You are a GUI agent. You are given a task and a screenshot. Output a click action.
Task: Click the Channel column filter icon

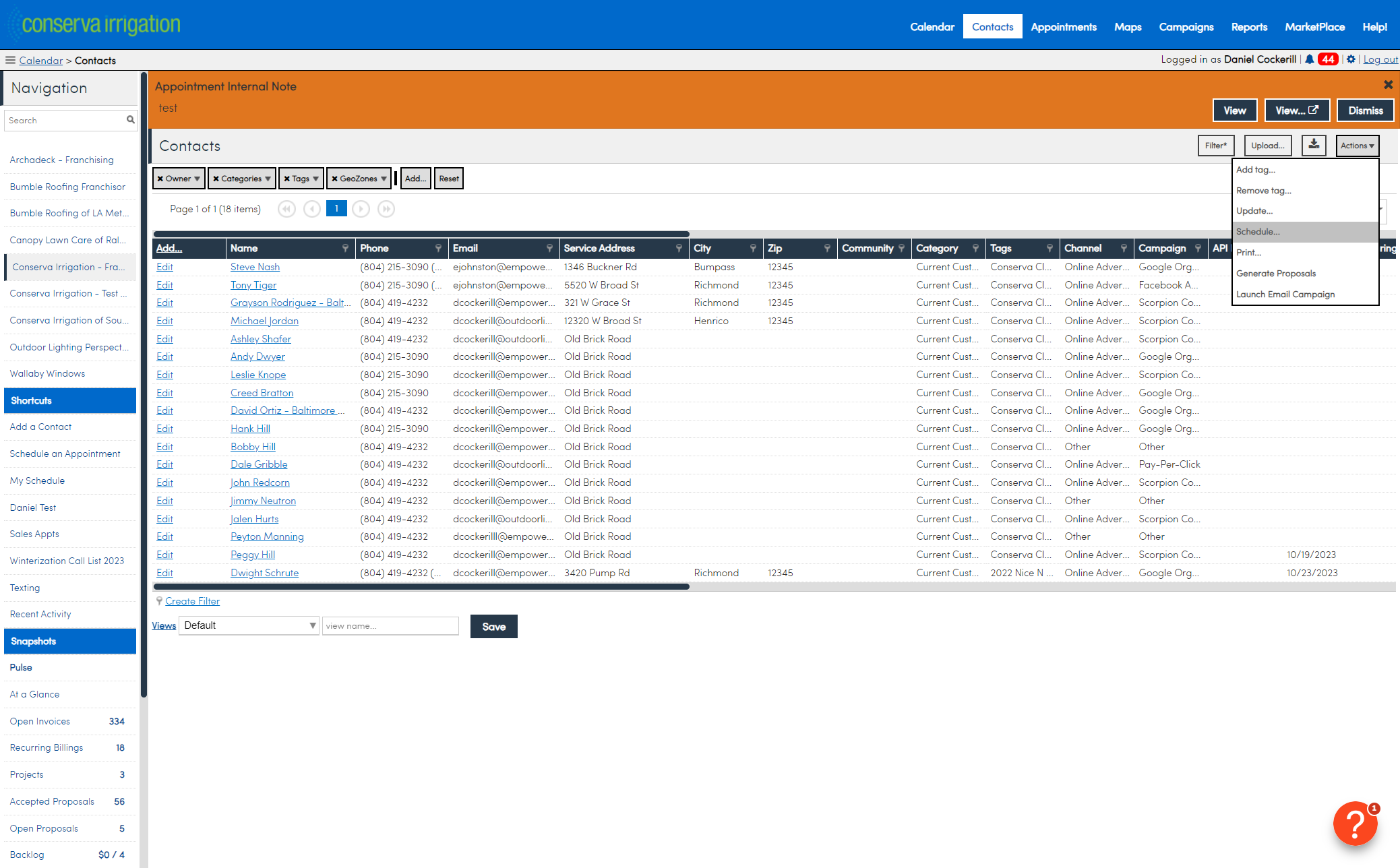[1124, 248]
